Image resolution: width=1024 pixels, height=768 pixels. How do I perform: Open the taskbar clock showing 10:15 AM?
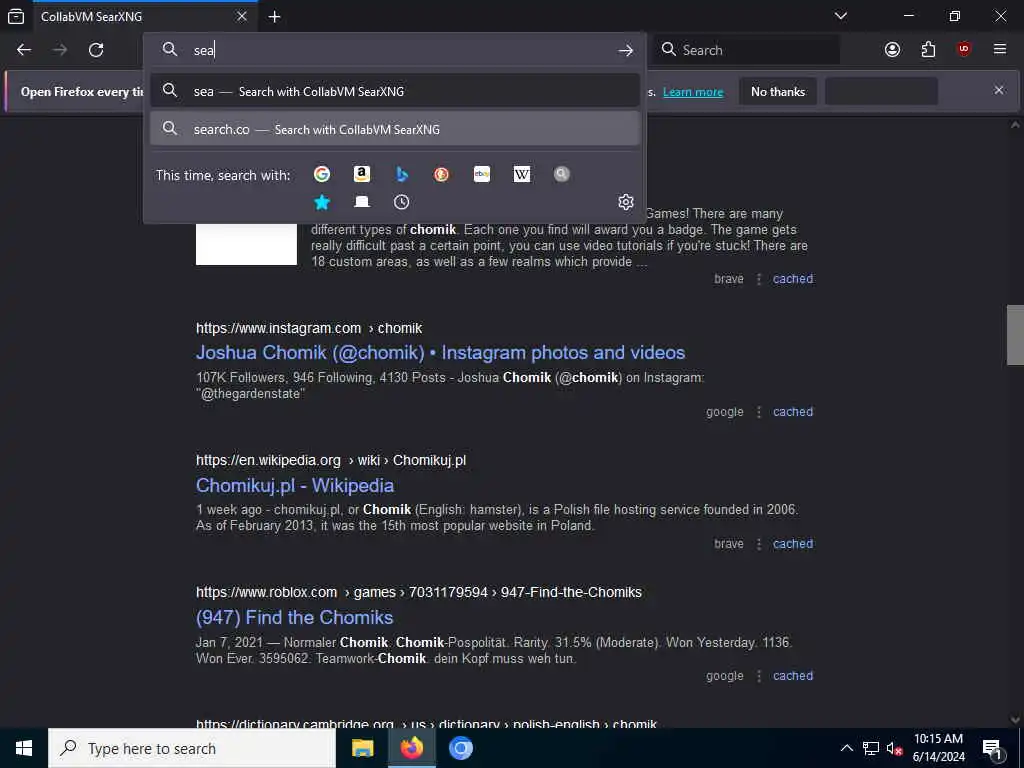[x=938, y=748]
